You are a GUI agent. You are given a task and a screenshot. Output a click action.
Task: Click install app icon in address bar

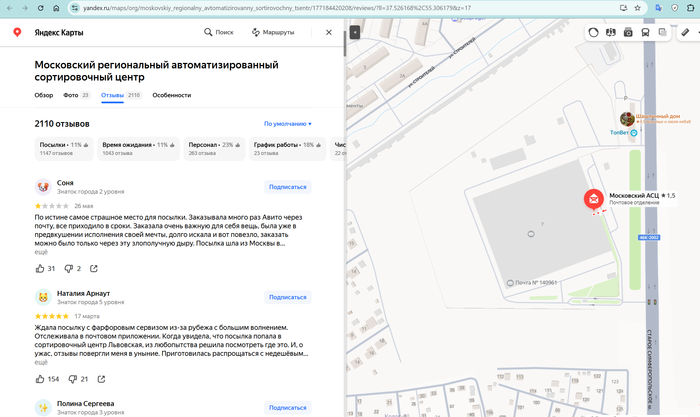(623, 8)
